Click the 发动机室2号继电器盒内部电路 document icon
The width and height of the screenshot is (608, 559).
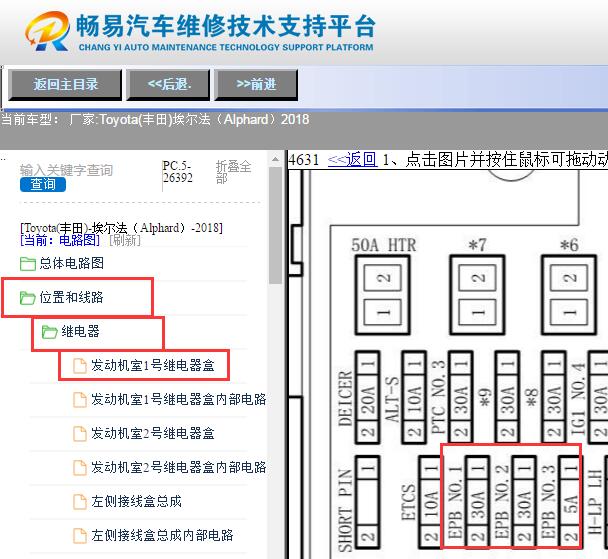coord(80,468)
